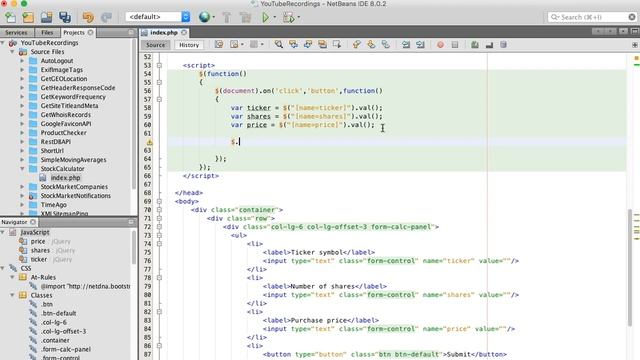Screen dimensions: 640x360
Task: Select the SimpleMovingAverages folder
Action: coord(73,160)
